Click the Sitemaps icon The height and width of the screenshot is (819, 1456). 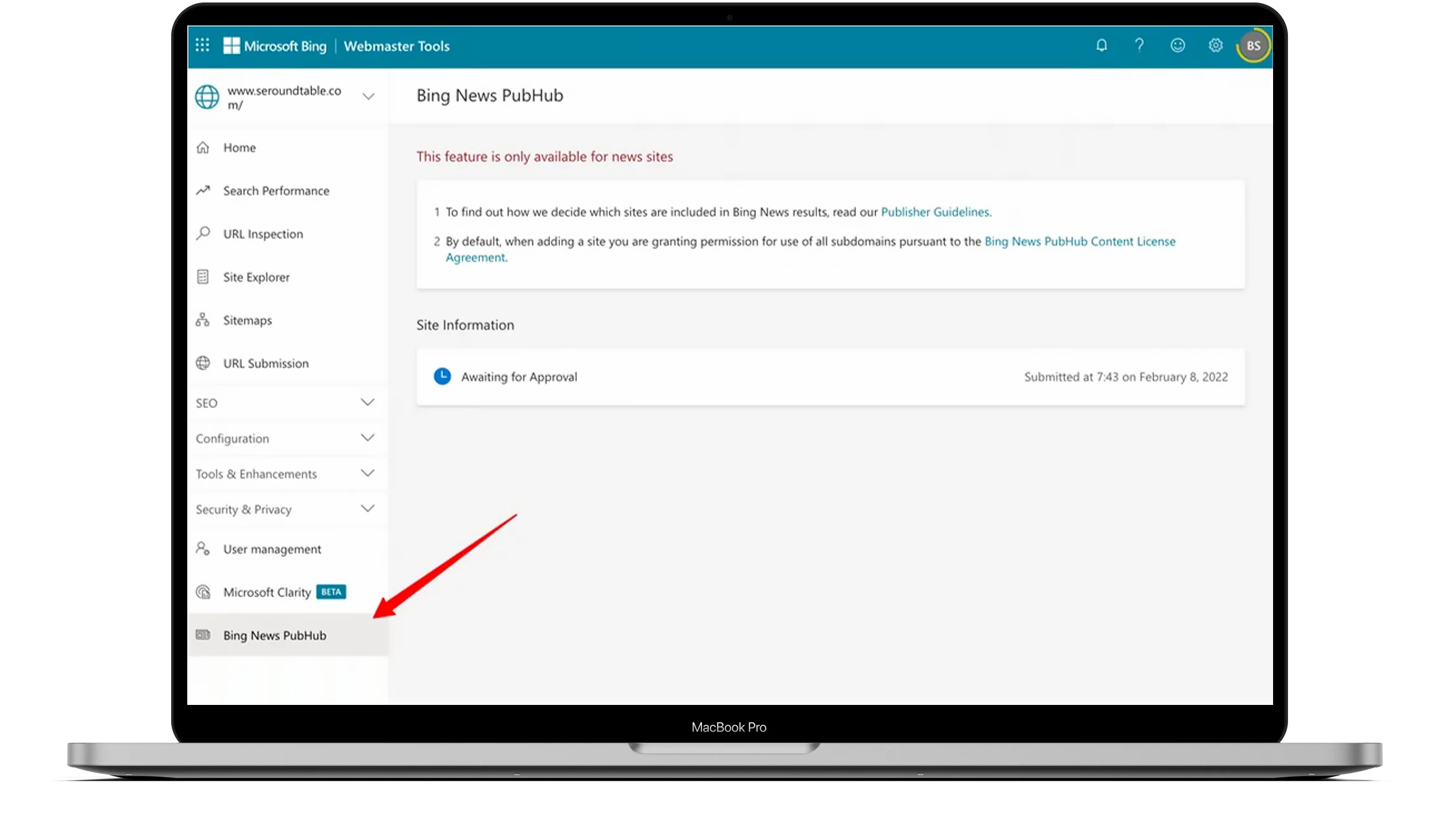coord(203,319)
